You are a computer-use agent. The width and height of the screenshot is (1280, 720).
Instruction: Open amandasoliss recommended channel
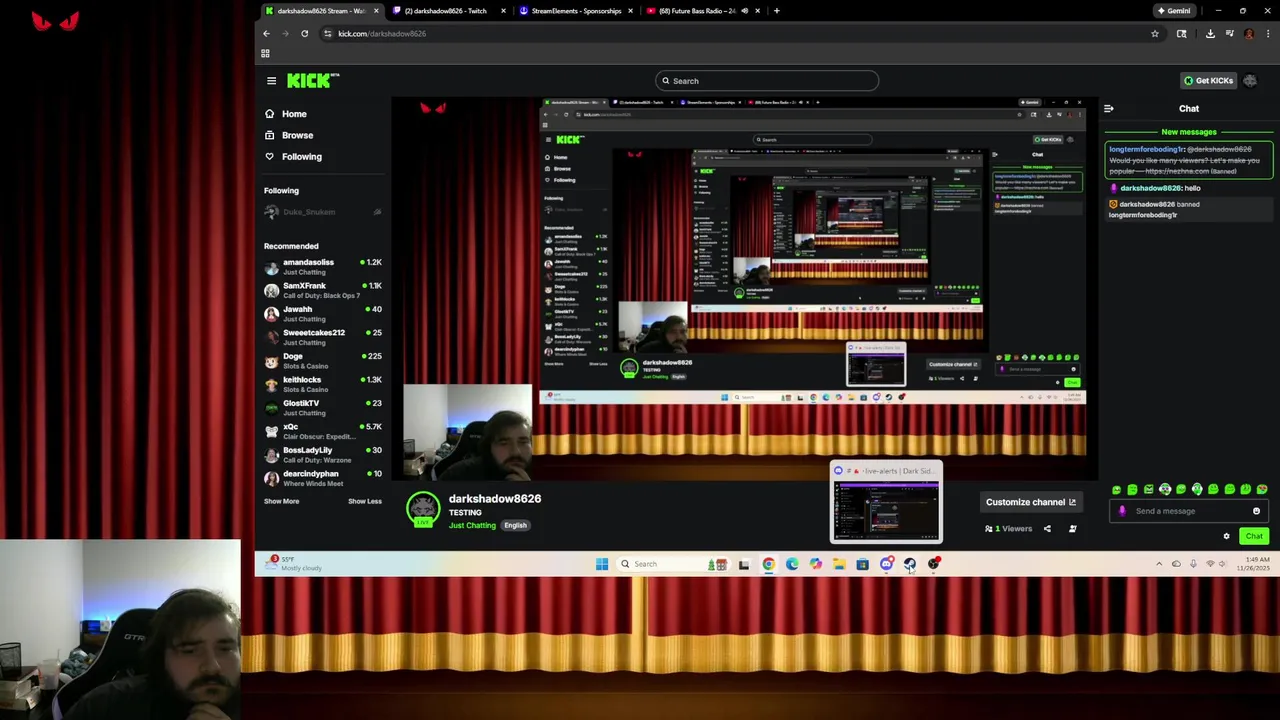pyautogui.click(x=323, y=267)
